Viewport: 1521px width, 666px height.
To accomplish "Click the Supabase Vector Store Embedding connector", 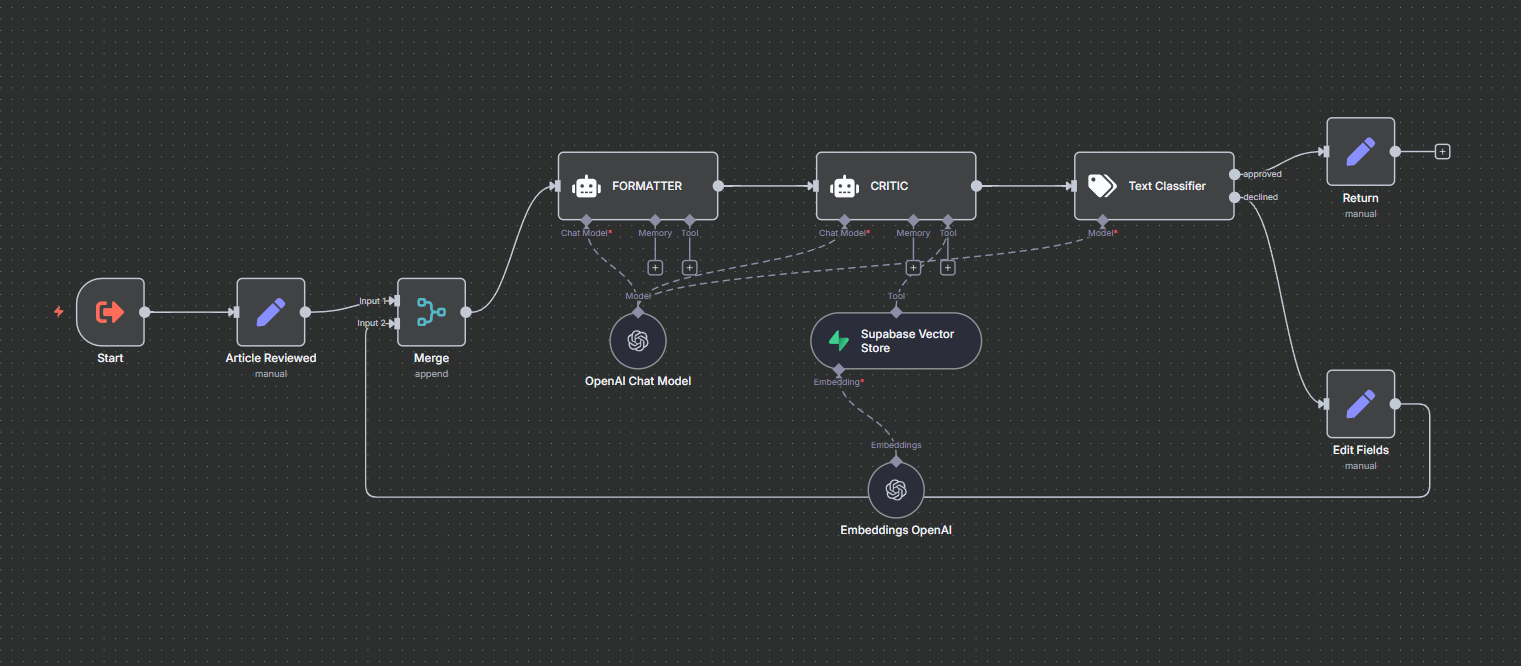I will click(x=839, y=370).
